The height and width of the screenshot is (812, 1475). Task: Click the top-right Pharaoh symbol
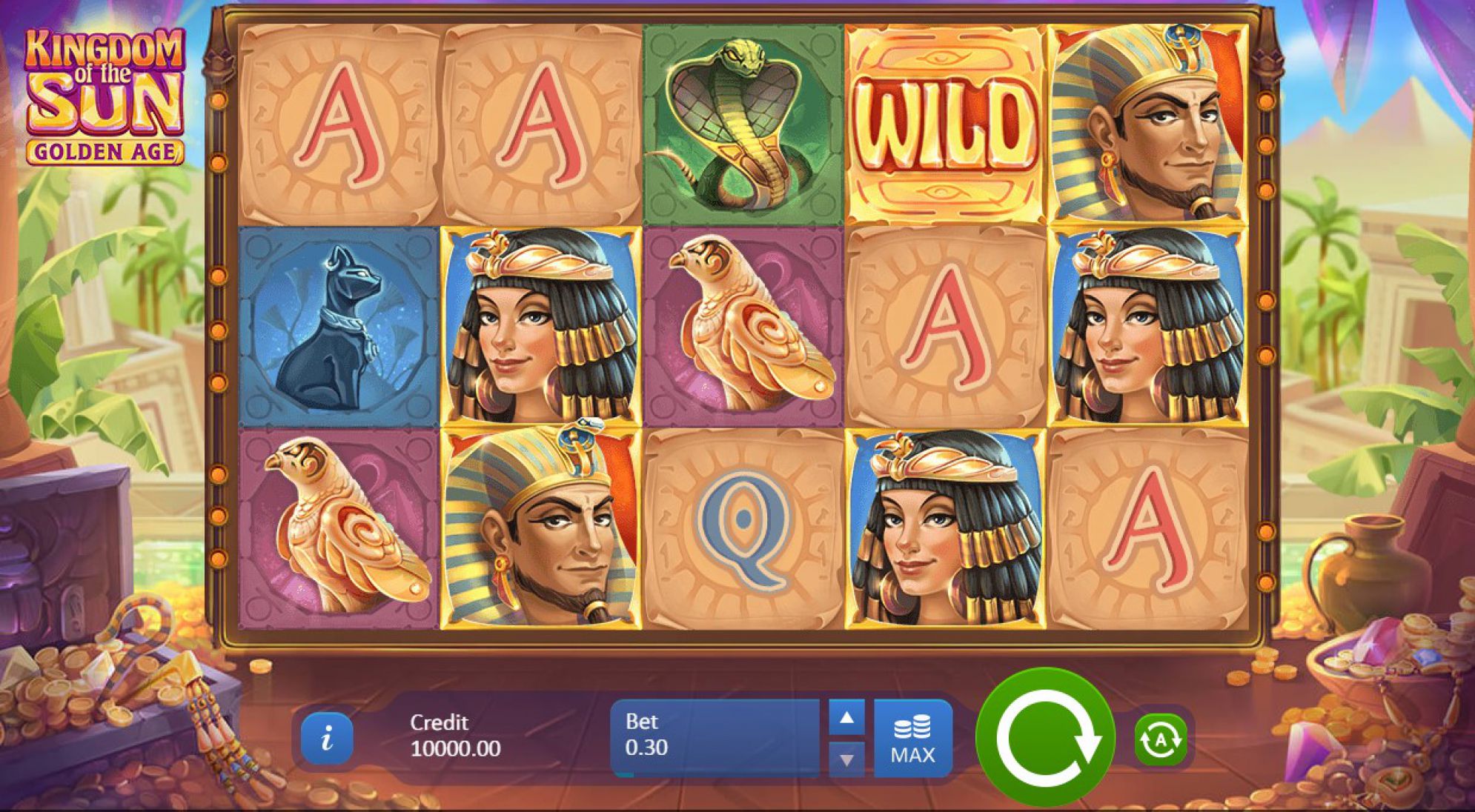click(x=1148, y=124)
